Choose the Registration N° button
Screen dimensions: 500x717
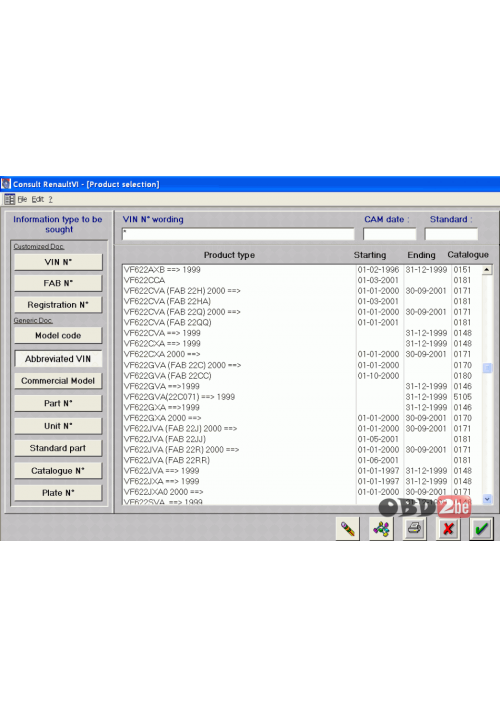coord(58,305)
